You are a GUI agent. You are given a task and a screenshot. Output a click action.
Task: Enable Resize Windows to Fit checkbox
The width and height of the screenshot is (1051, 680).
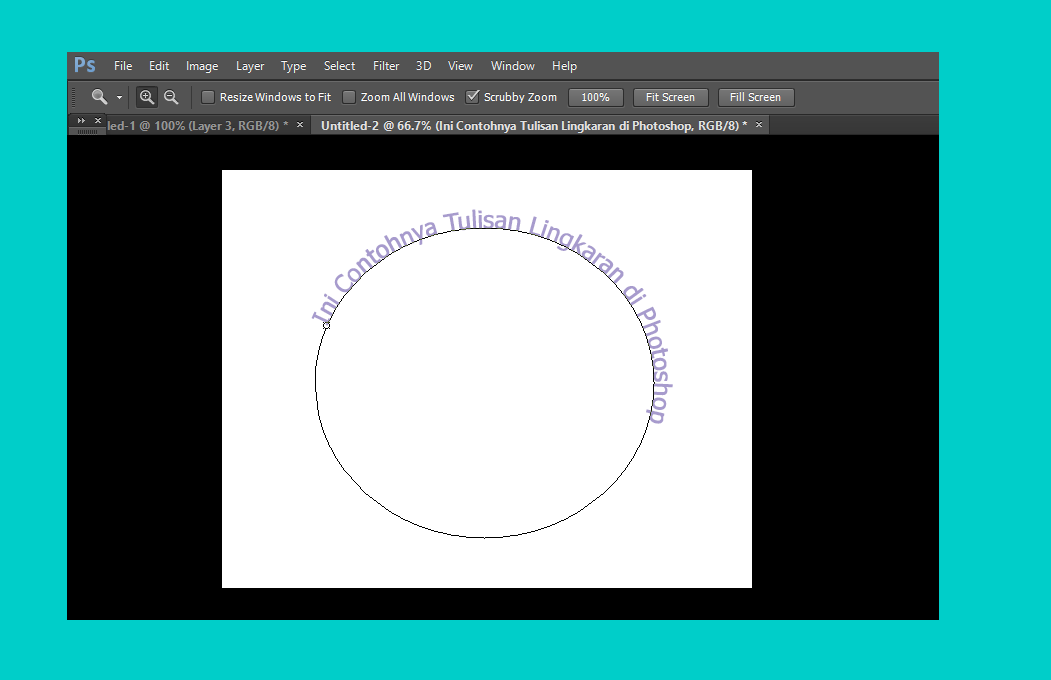pos(208,97)
